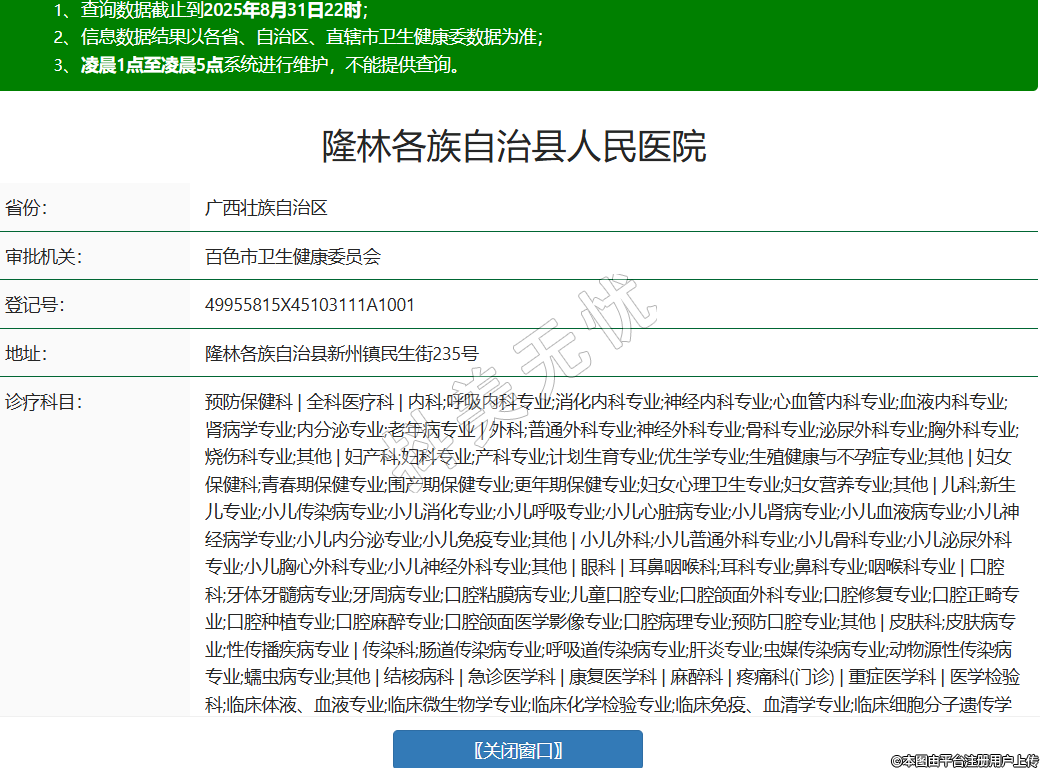Select the province value 广西壮族自治区
This screenshot has width=1040, height=768.
pyautogui.click(x=266, y=208)
